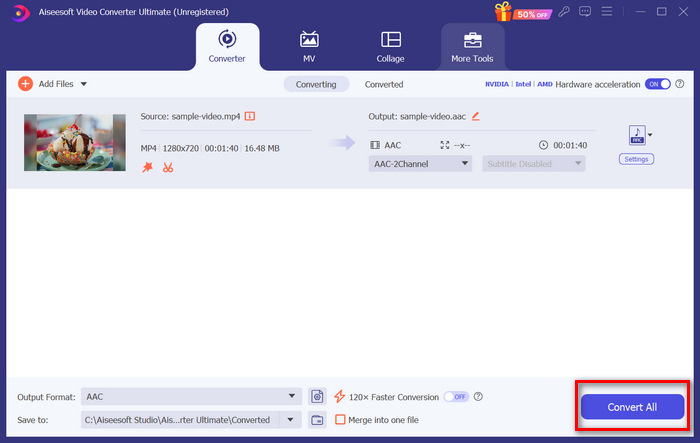Click the sample-video dessert thumbnail
This screenshot has height=443, width=700.
coord(75,142)
